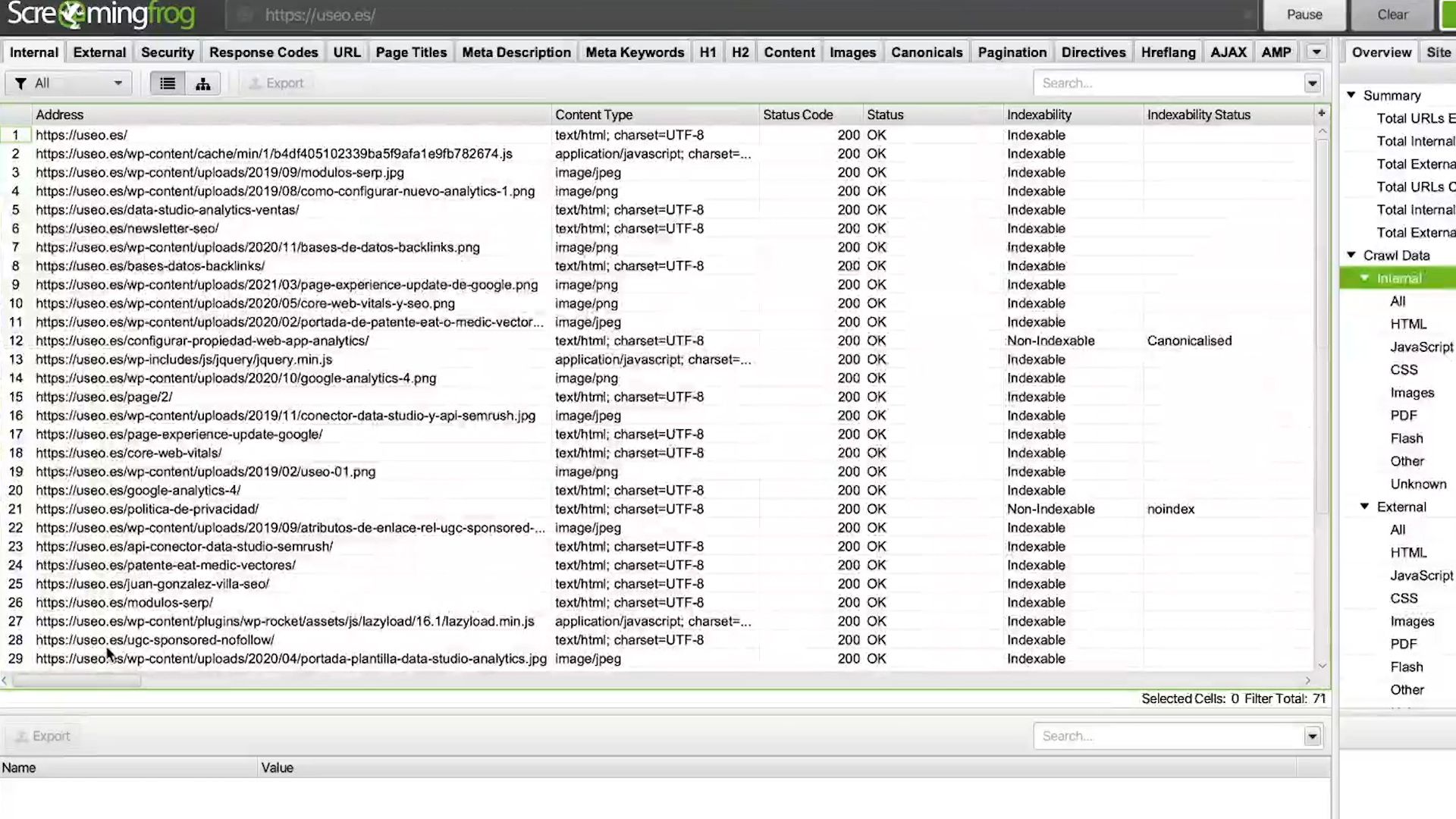Sort by Address column header
1456x819 pixels.
coord(292,115)
